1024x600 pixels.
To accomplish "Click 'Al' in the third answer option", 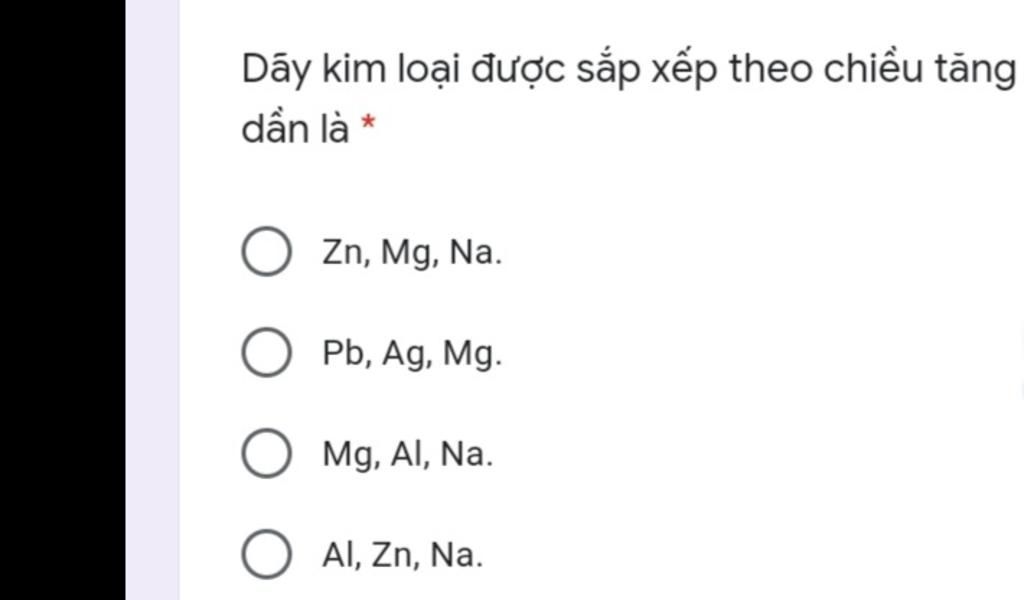I will 407,455.
